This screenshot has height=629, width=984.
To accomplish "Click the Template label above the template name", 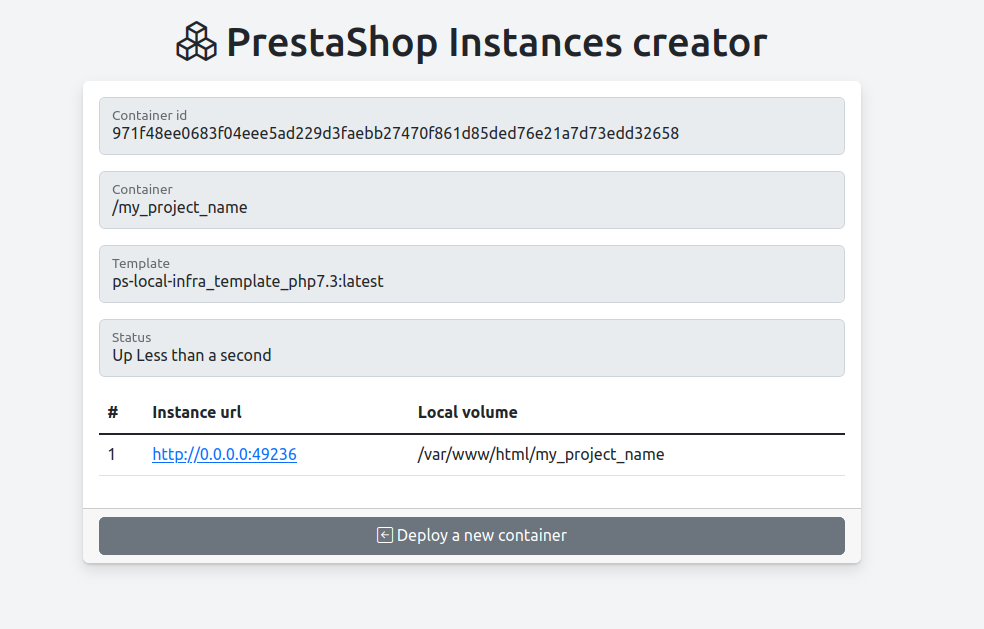I will [141, 263].
